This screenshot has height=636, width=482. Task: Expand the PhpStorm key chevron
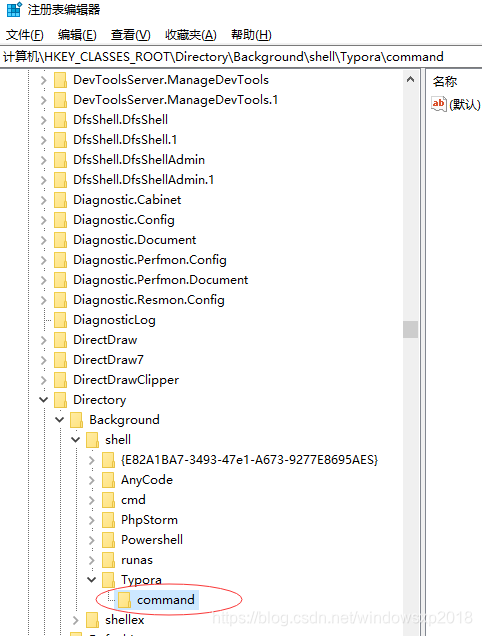click(92, 520)
